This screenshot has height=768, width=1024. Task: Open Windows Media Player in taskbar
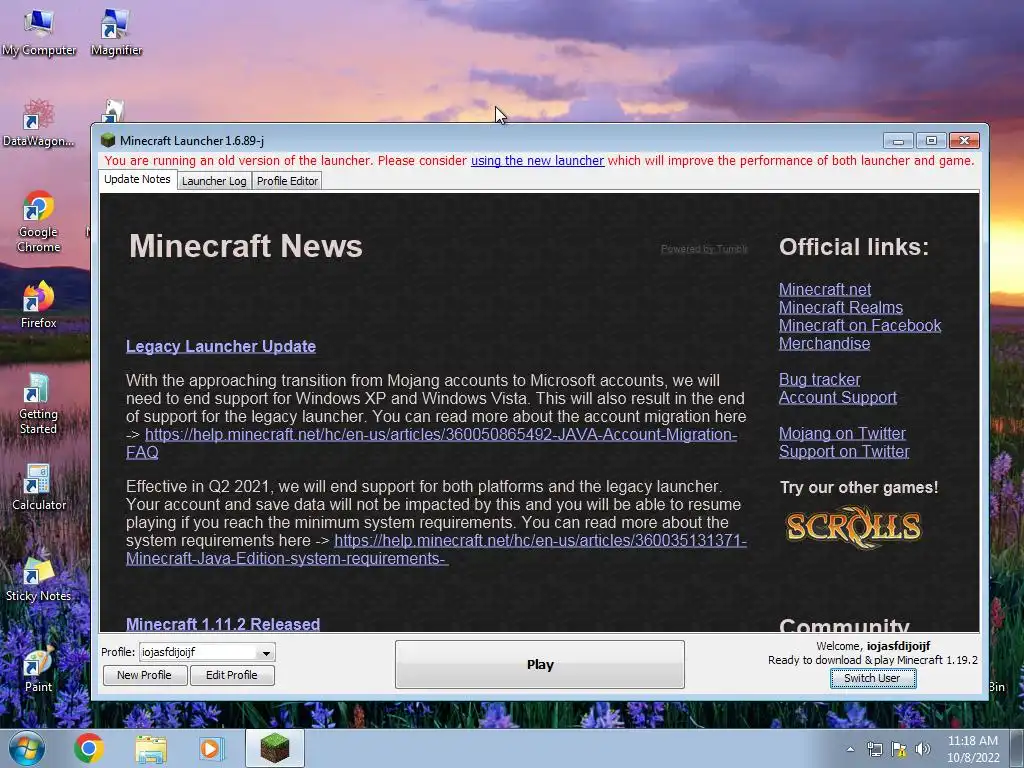click(x=211, y=748)
